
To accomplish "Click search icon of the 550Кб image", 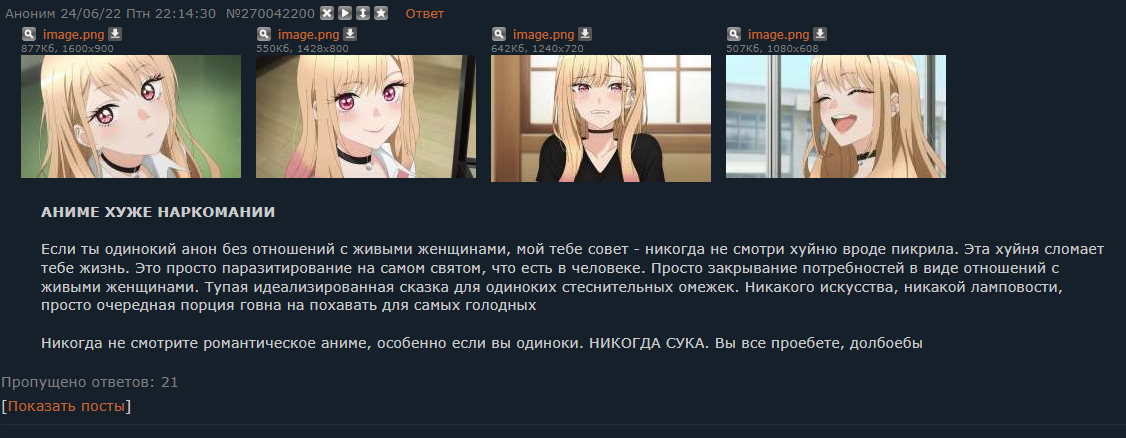I will pyautogui.click(x=264, y=34).
